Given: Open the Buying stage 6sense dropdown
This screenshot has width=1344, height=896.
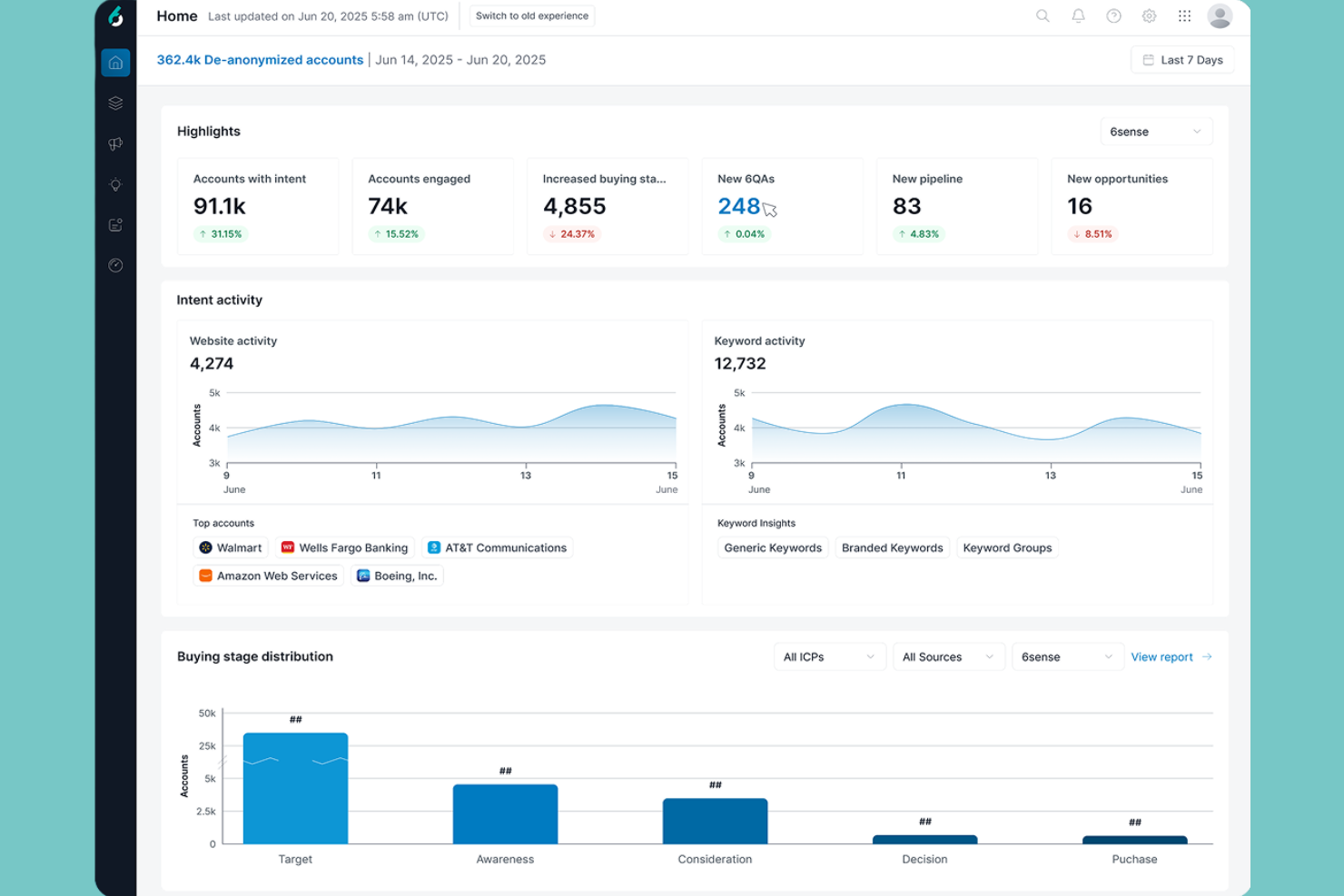Looking at the screenshot, I should tap(1067, 656).
